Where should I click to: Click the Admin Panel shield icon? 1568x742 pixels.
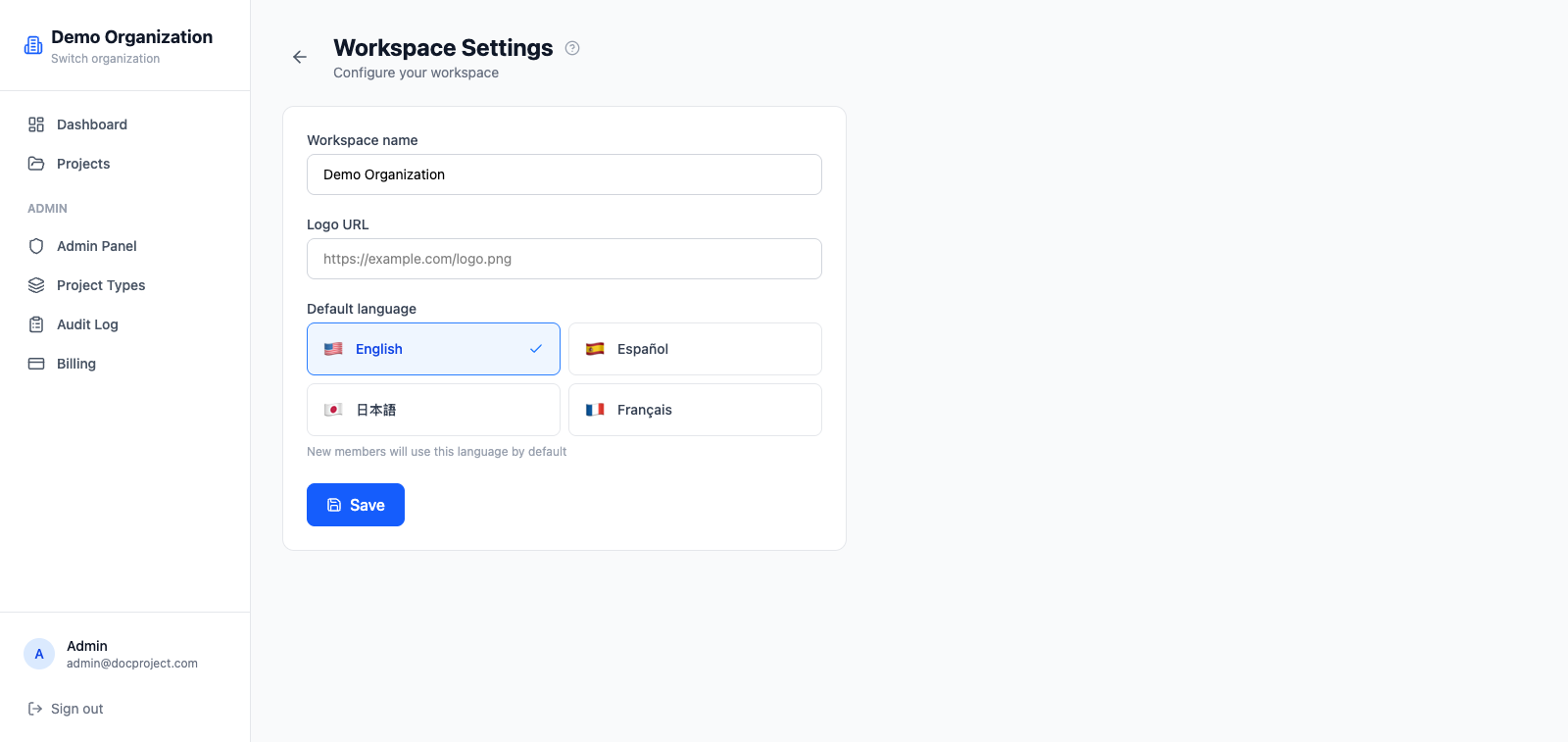click(36, 246)
